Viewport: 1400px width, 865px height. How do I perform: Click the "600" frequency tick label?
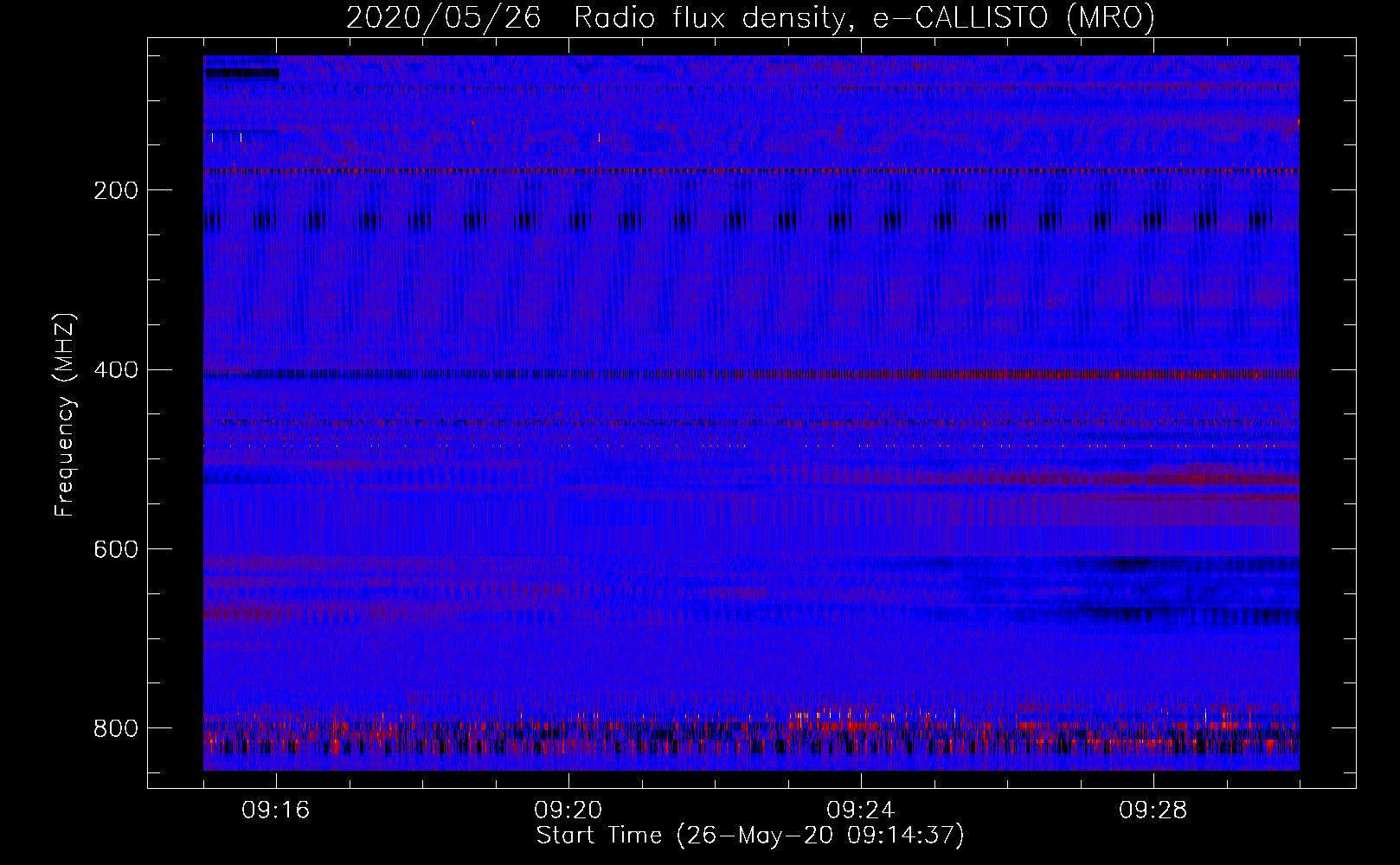click(115, 550)
